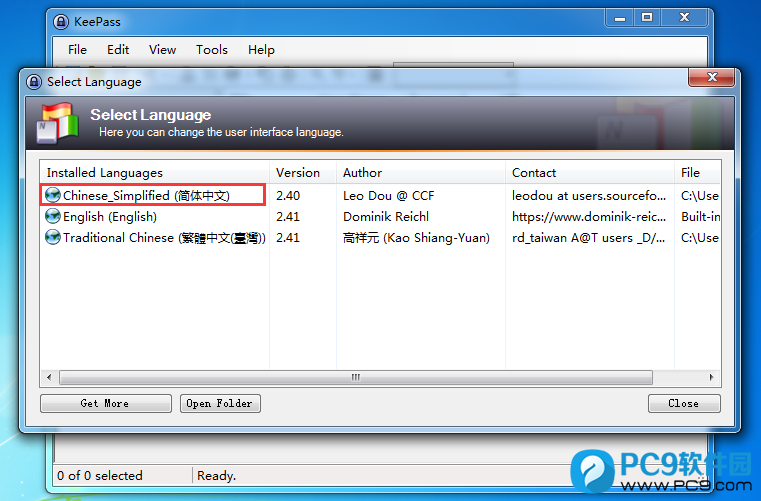
Task: Click the horizontal scrollbar right arrow
Action: click(711, 377)
